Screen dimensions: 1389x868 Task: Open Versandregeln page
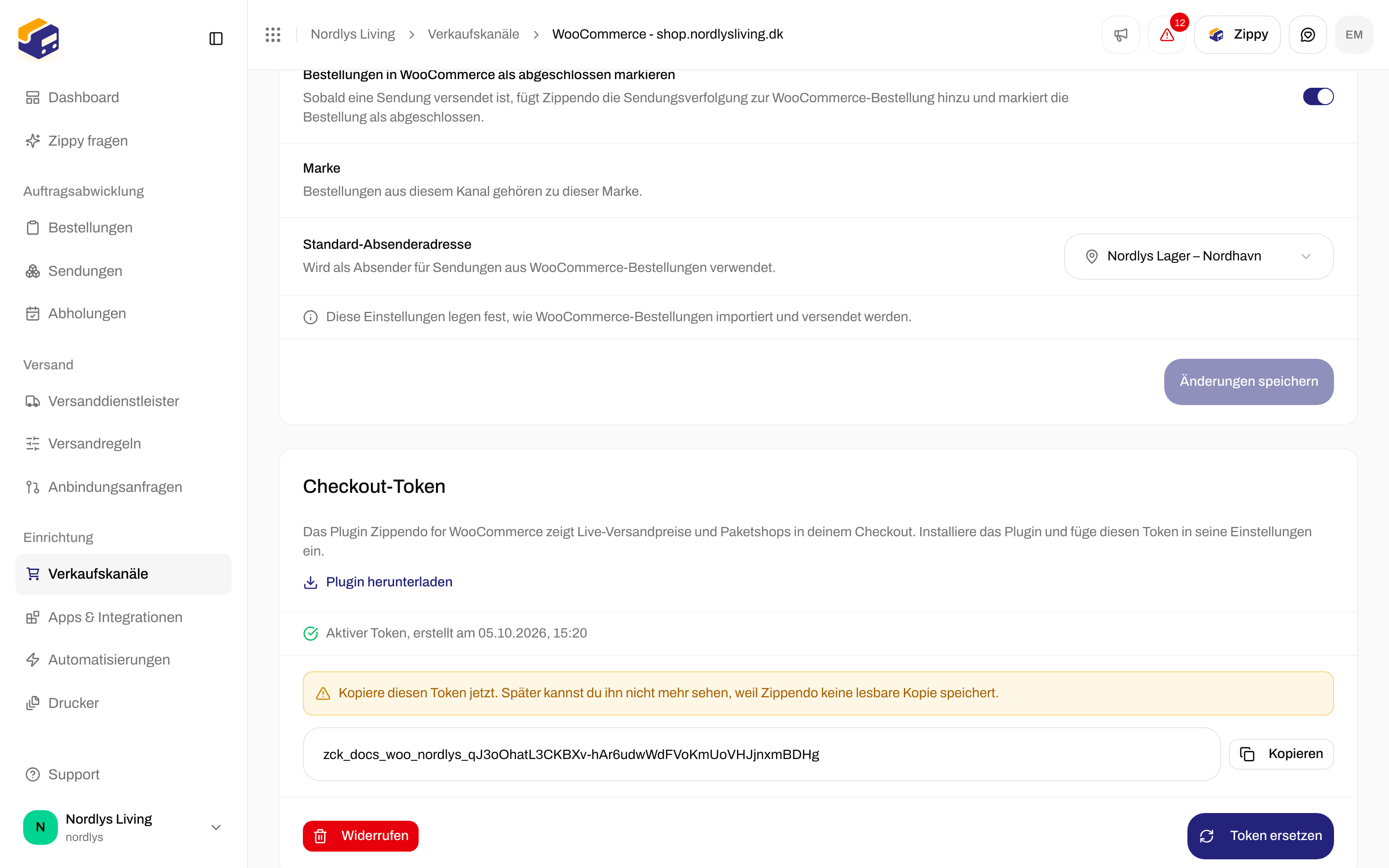coord(123,444)
